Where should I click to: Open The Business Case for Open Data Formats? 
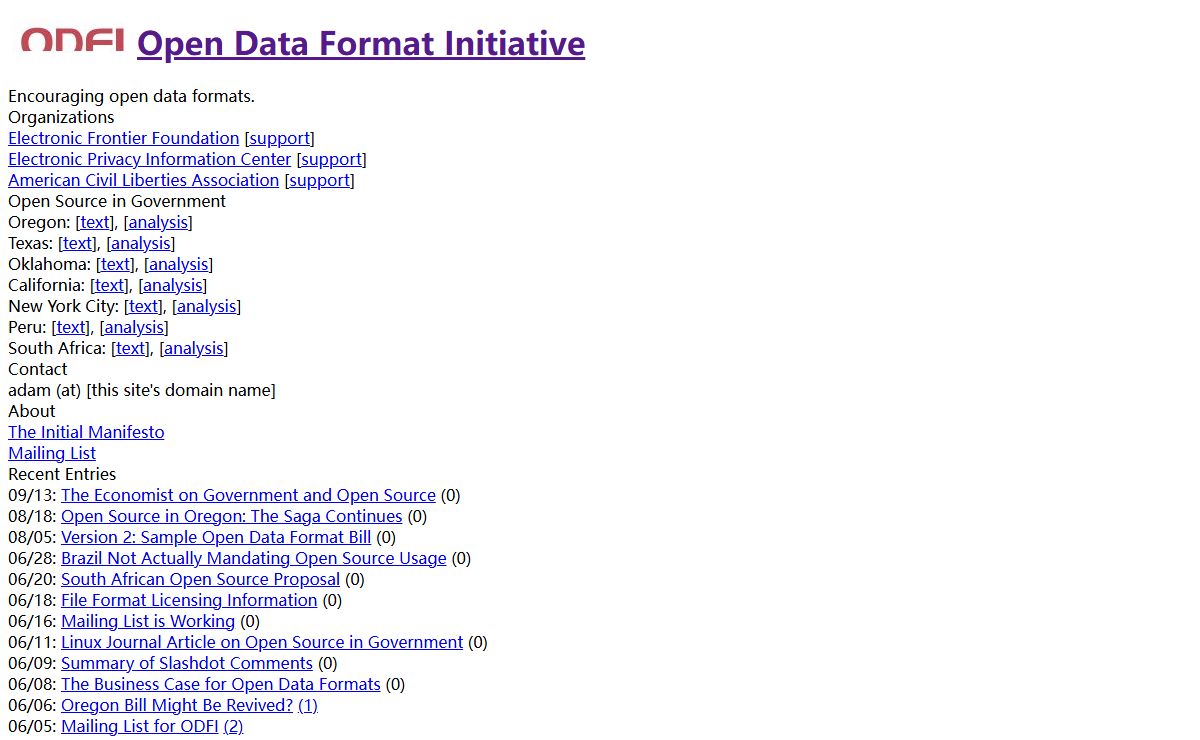221,684
